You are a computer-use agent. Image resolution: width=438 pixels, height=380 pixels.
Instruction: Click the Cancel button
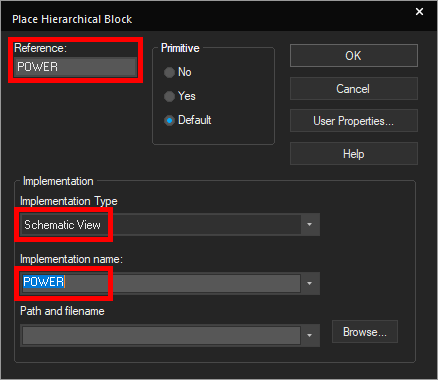[354, 89]
